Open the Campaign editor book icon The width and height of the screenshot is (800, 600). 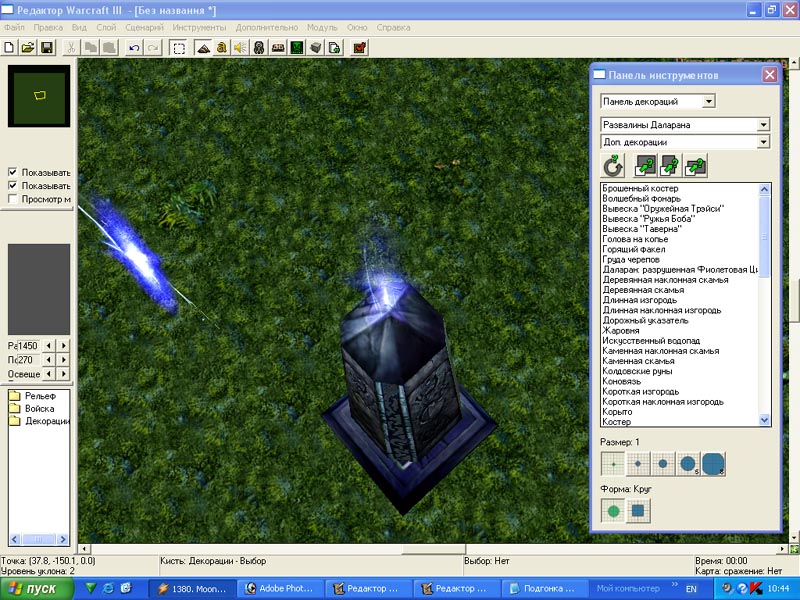click(x=278, y=48)
